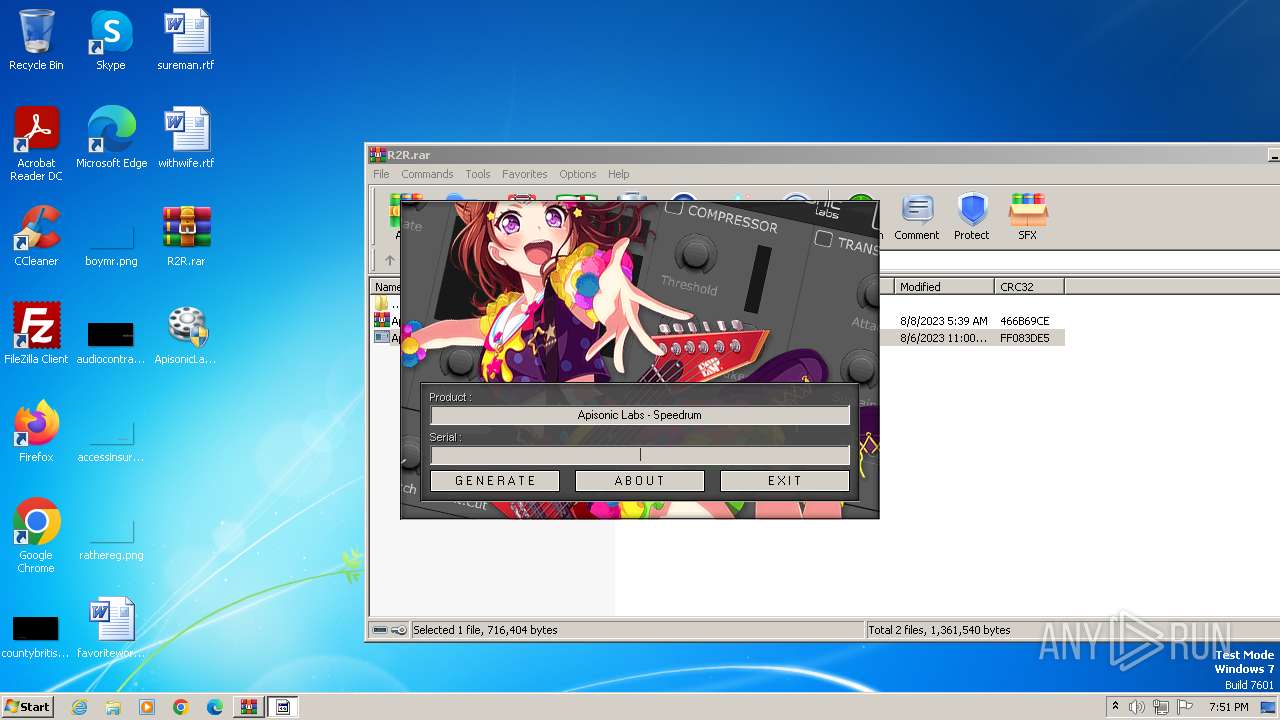Open WinRAR Commands menu
Image resolution: width=1280 pixels, height=720 pixels.
coord(427,174)
